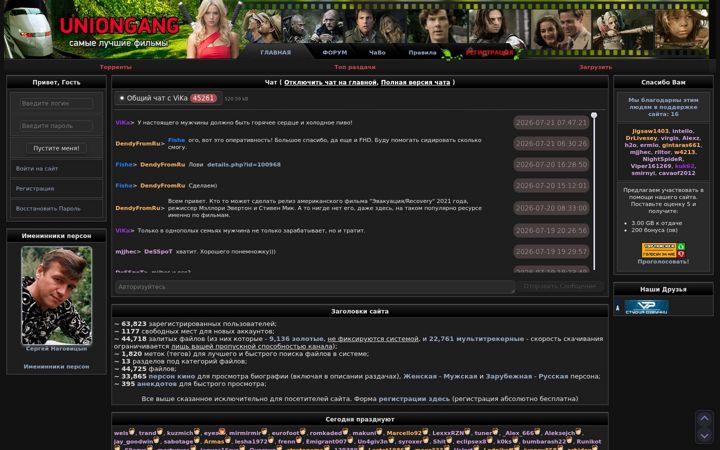
Task: Open the РЕГИСТРАЦИЯ tab
Action: 489,52
